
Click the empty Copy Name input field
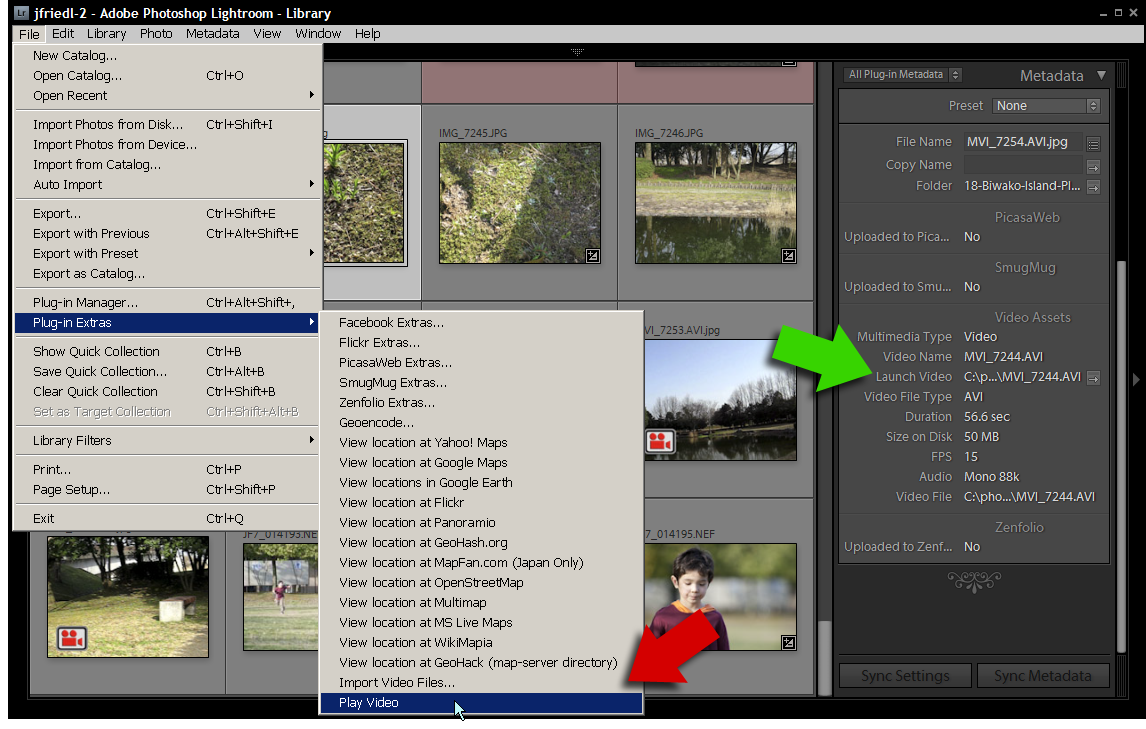(x=1022, y=165)
